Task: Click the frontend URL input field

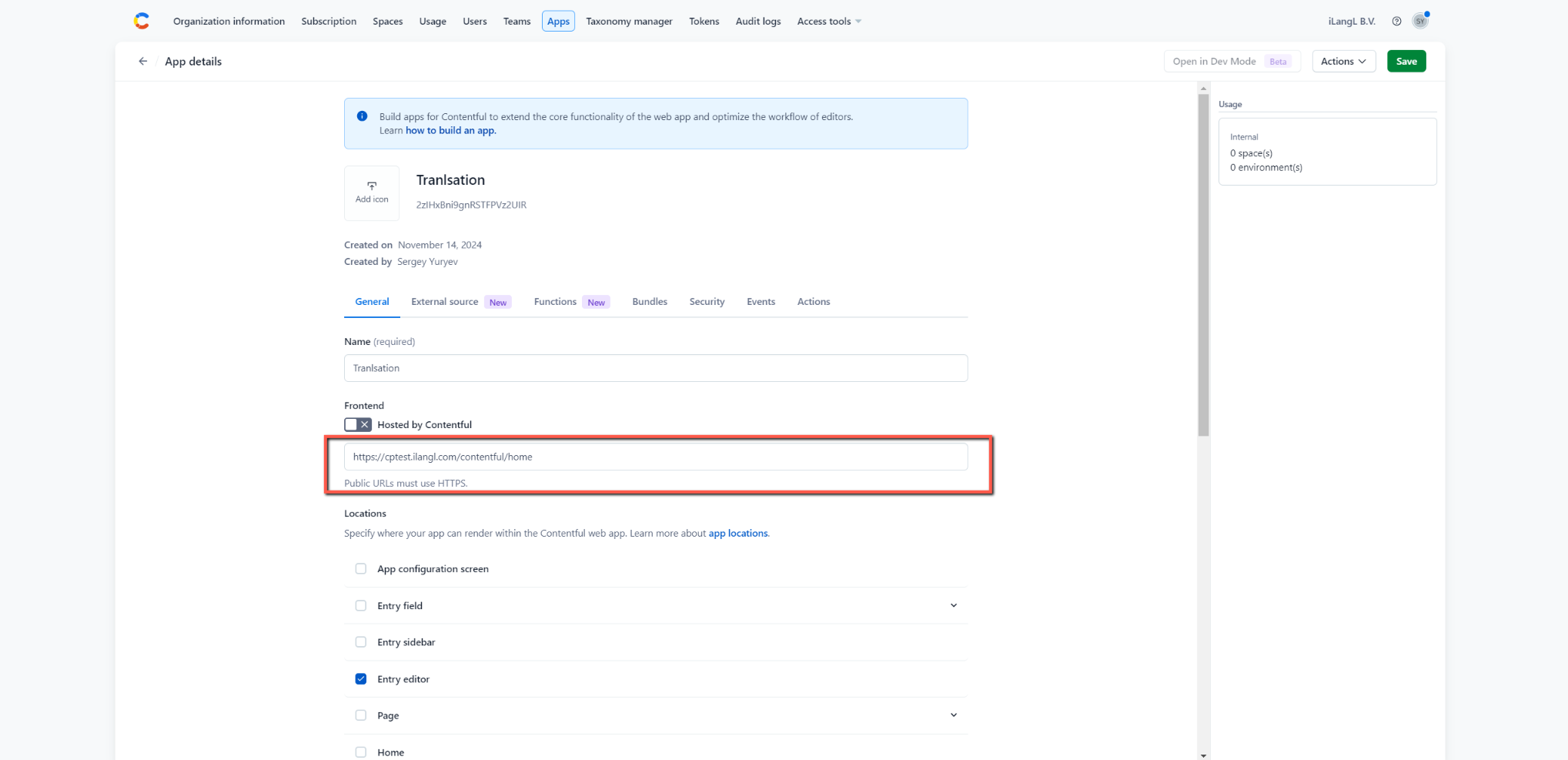Action: tap(656, 457)
